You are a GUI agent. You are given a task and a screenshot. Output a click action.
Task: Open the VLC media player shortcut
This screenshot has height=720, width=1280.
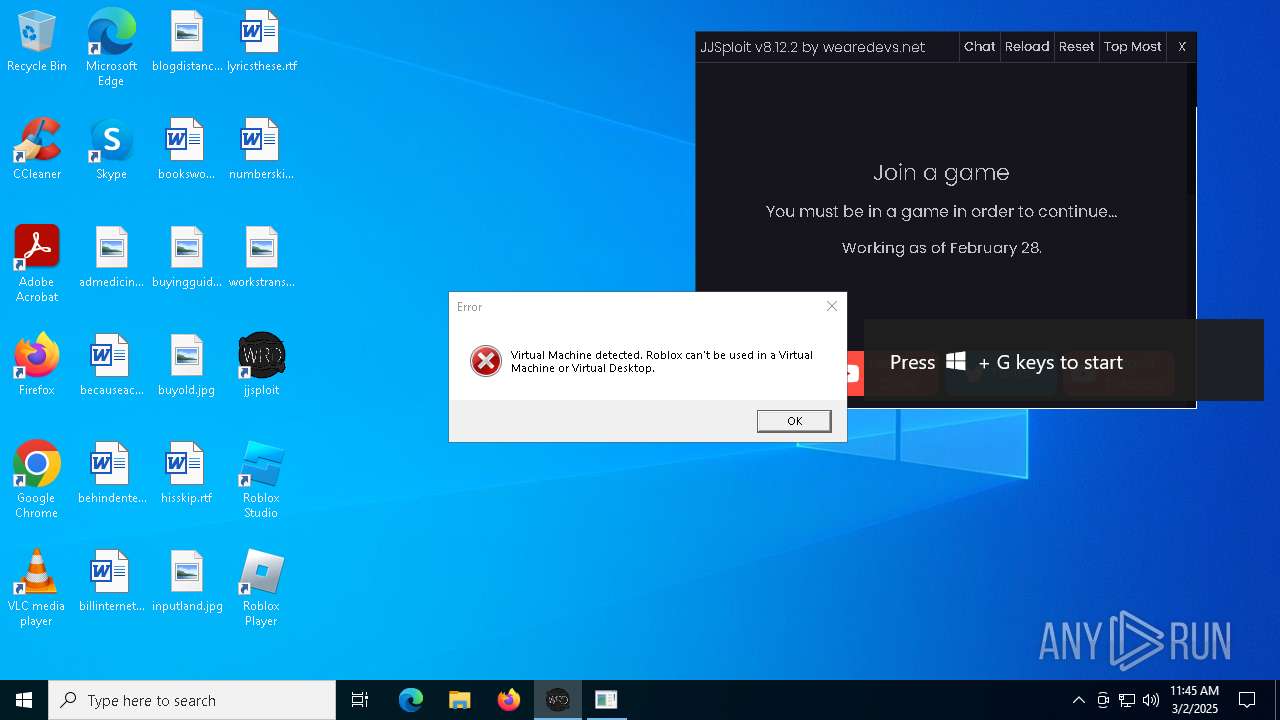37,588
